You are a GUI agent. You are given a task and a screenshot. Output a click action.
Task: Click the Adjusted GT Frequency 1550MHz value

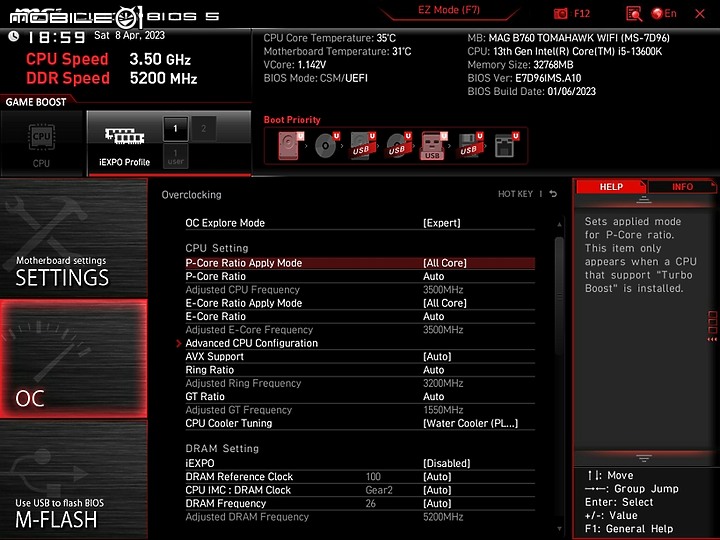(443, 410)
